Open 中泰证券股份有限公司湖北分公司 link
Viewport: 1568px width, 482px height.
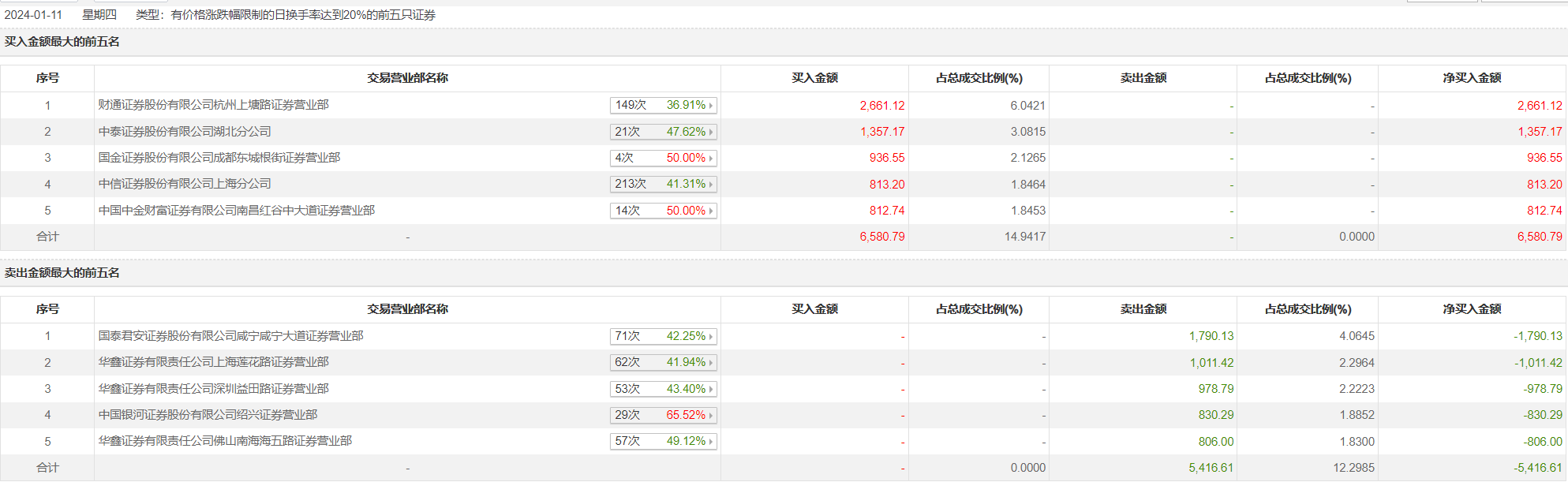[x=185, y=132]
